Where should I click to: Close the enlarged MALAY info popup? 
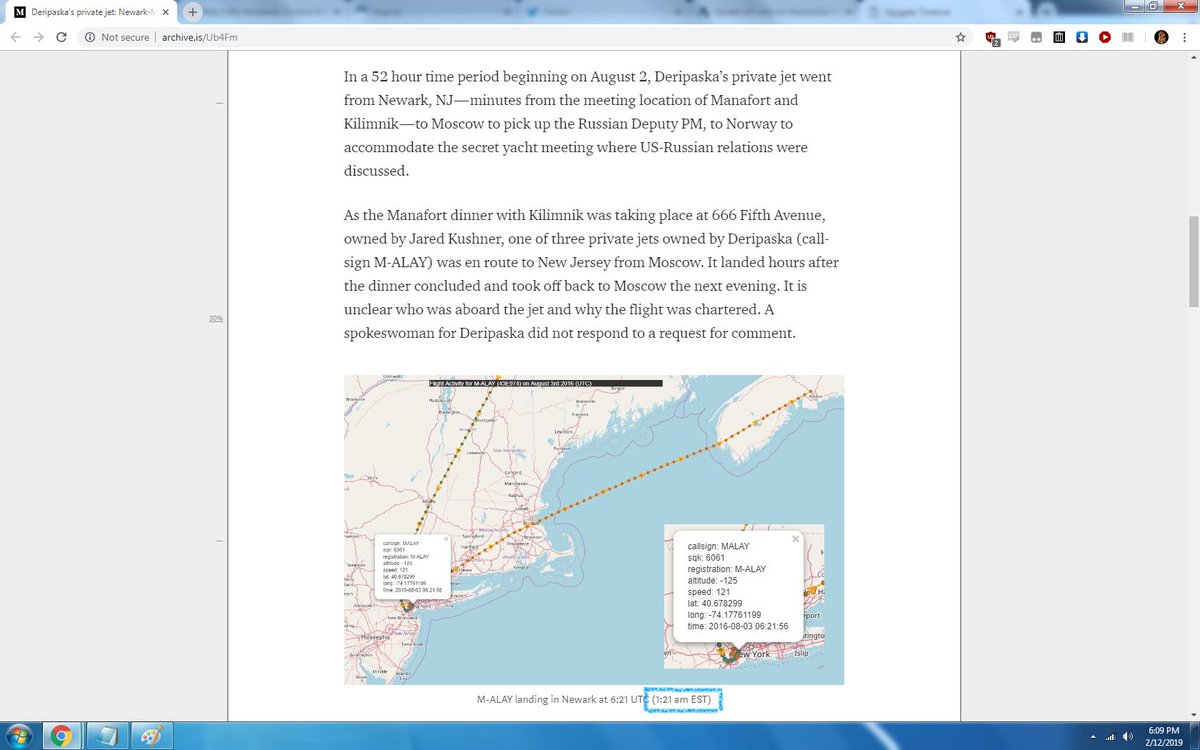796,539
